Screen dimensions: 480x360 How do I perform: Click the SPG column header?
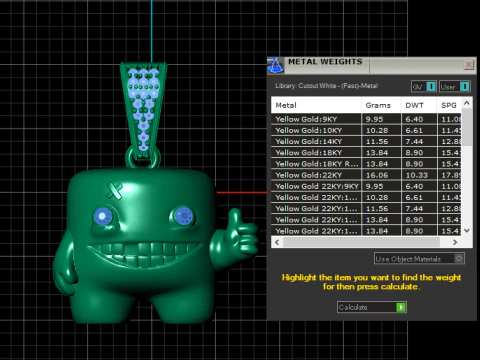449,105
